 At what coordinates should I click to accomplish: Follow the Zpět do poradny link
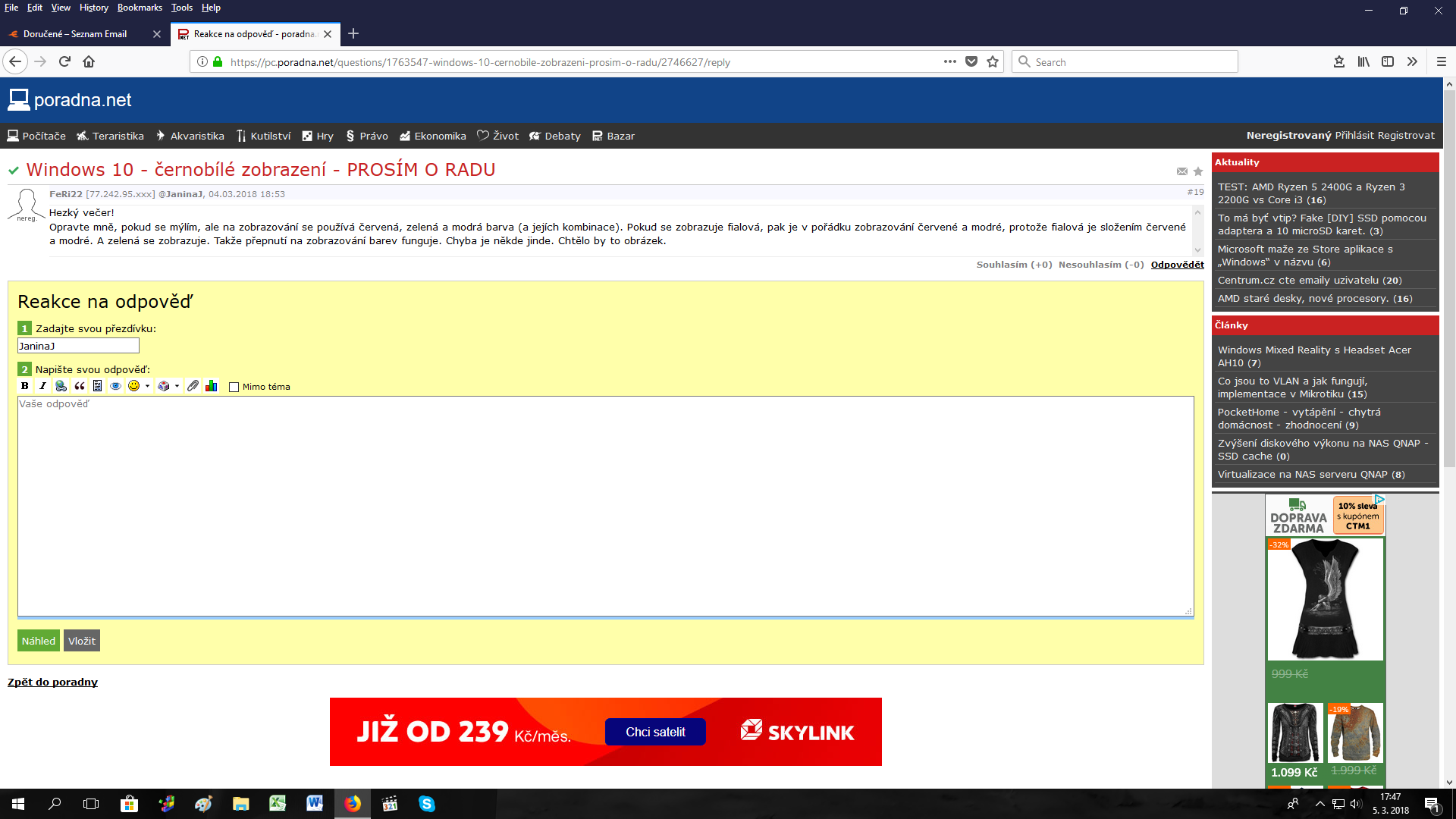tap(52, 682)
